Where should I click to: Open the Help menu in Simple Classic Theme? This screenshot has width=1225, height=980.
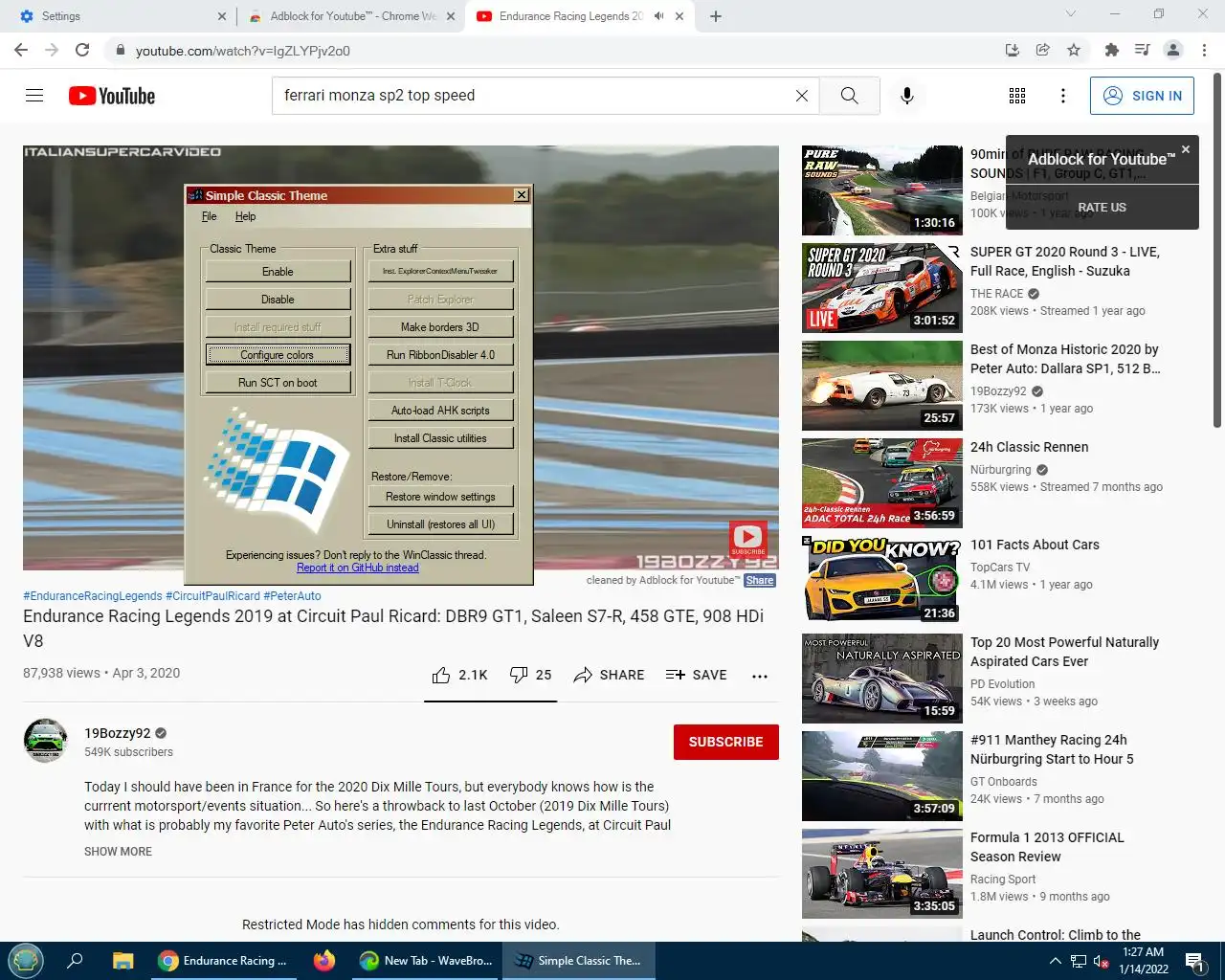[x=245, y=216]
